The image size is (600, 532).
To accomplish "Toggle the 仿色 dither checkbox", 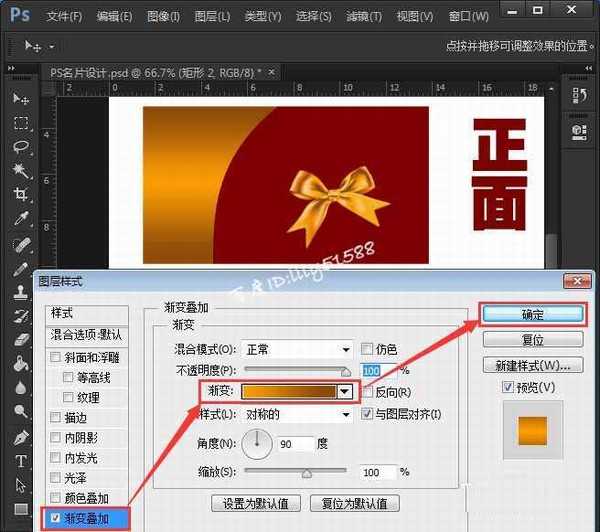I will coord(367,349).
